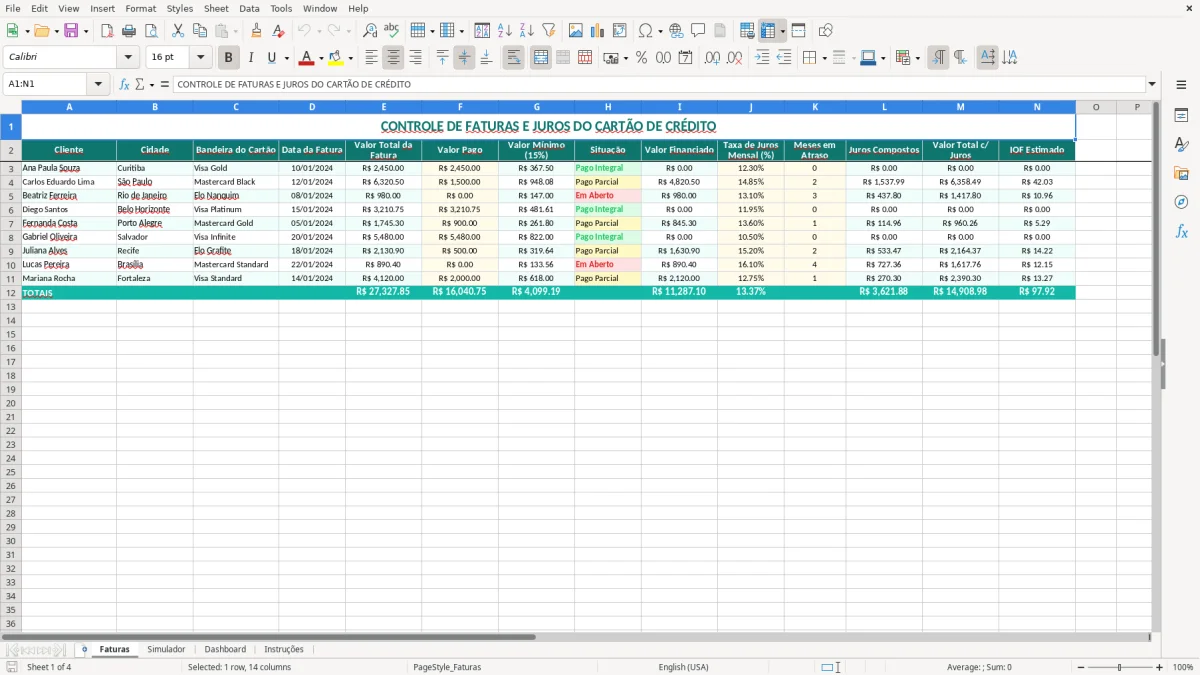Open the font color dropdown arrow
The width and height of the screenshot is (1200, 675).
(320, 58)
